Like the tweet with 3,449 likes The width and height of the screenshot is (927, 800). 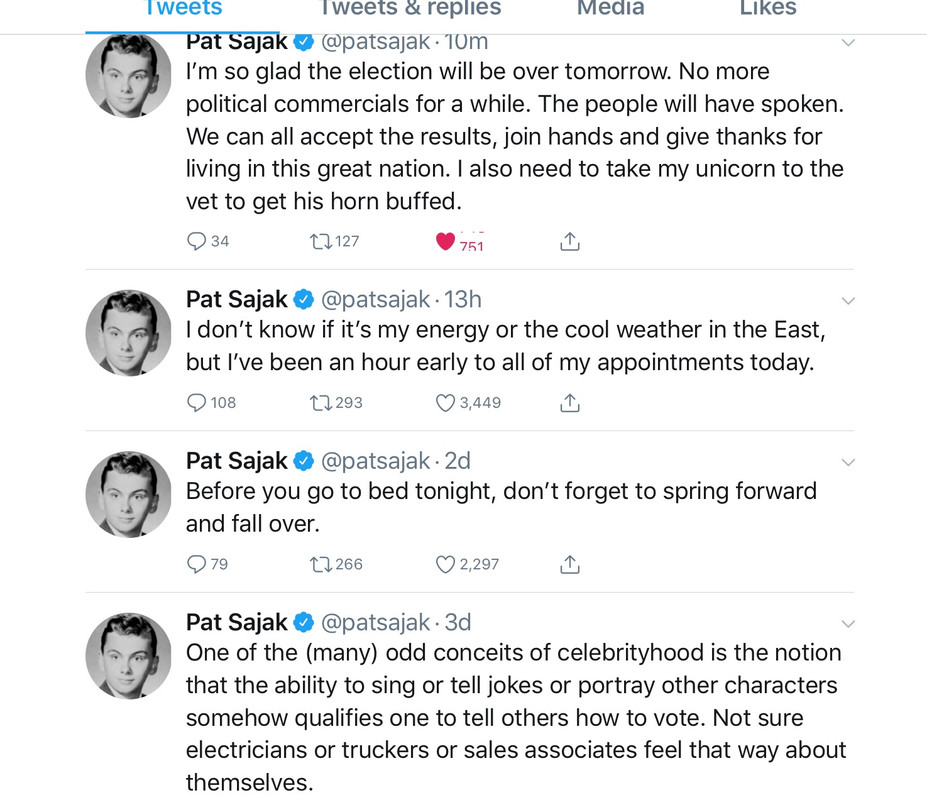[x=446, y=403]
